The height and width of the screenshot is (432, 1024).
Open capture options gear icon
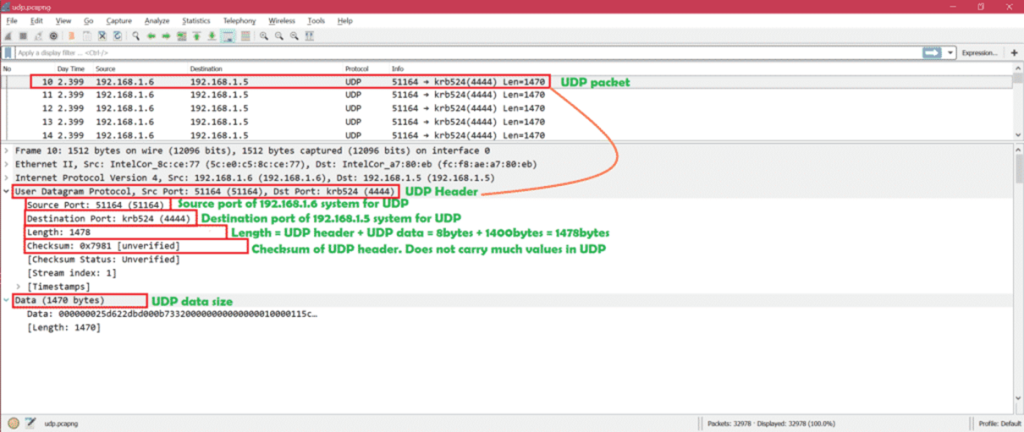(54, 35)
